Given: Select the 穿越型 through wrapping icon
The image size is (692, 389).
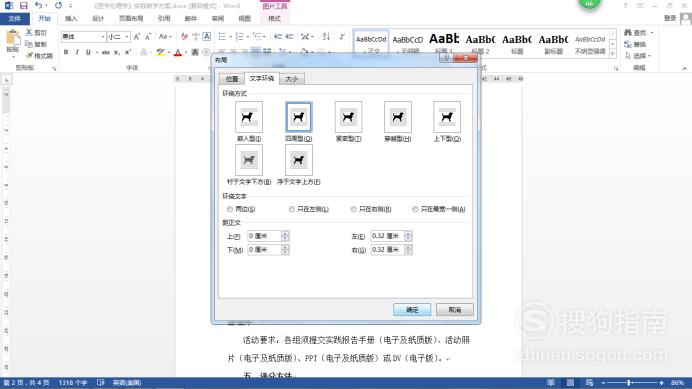Looking at the screenshot, I should click(x=398, y=117).
